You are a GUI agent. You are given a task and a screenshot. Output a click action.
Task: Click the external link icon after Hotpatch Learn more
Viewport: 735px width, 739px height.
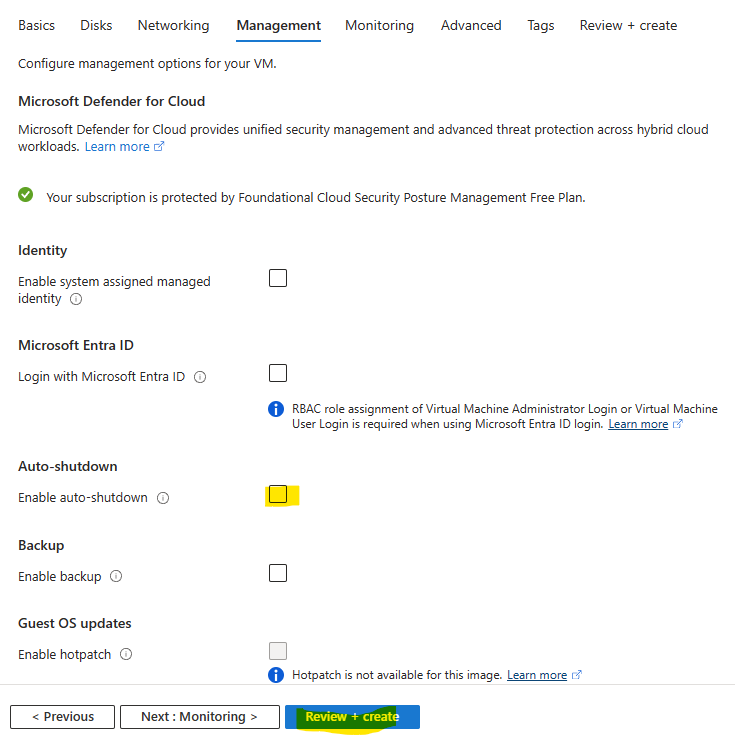577,675
